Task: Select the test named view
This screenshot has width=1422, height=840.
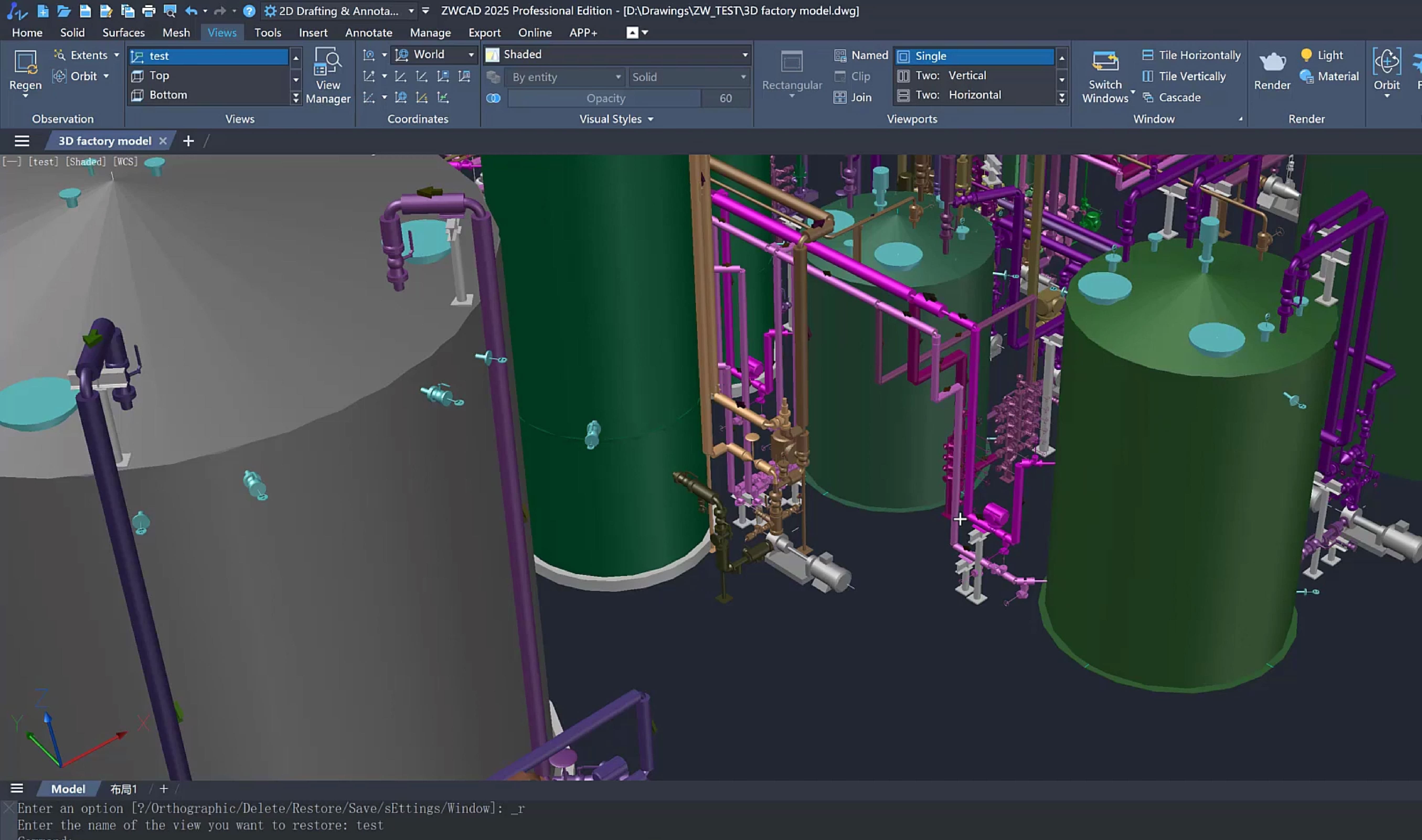Action: tap(209, 56)
